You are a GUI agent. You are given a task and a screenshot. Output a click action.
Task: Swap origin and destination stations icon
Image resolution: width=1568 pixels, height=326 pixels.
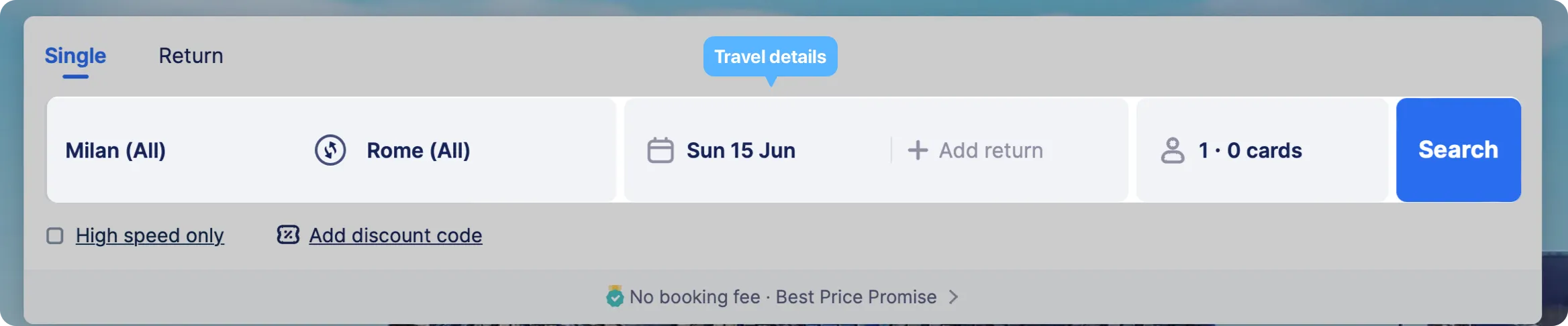[x=330, y=150]
